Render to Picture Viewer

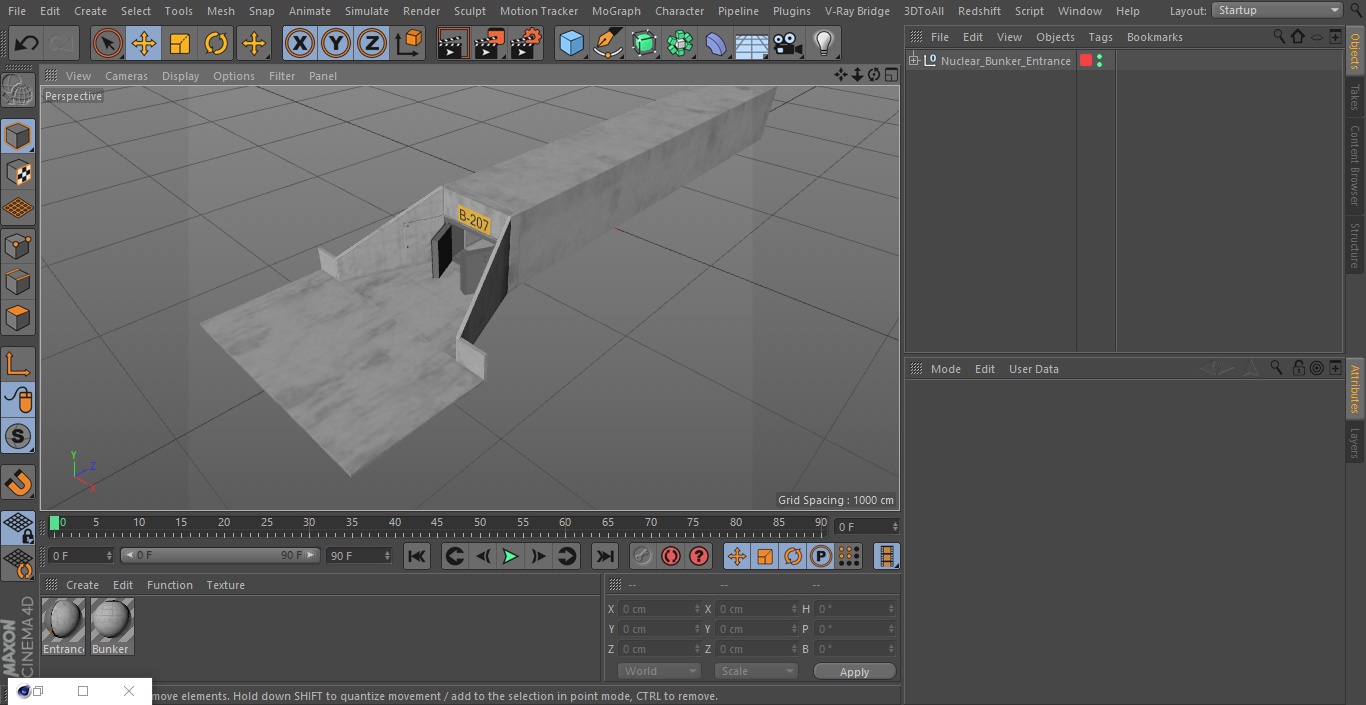coord(489,43)
